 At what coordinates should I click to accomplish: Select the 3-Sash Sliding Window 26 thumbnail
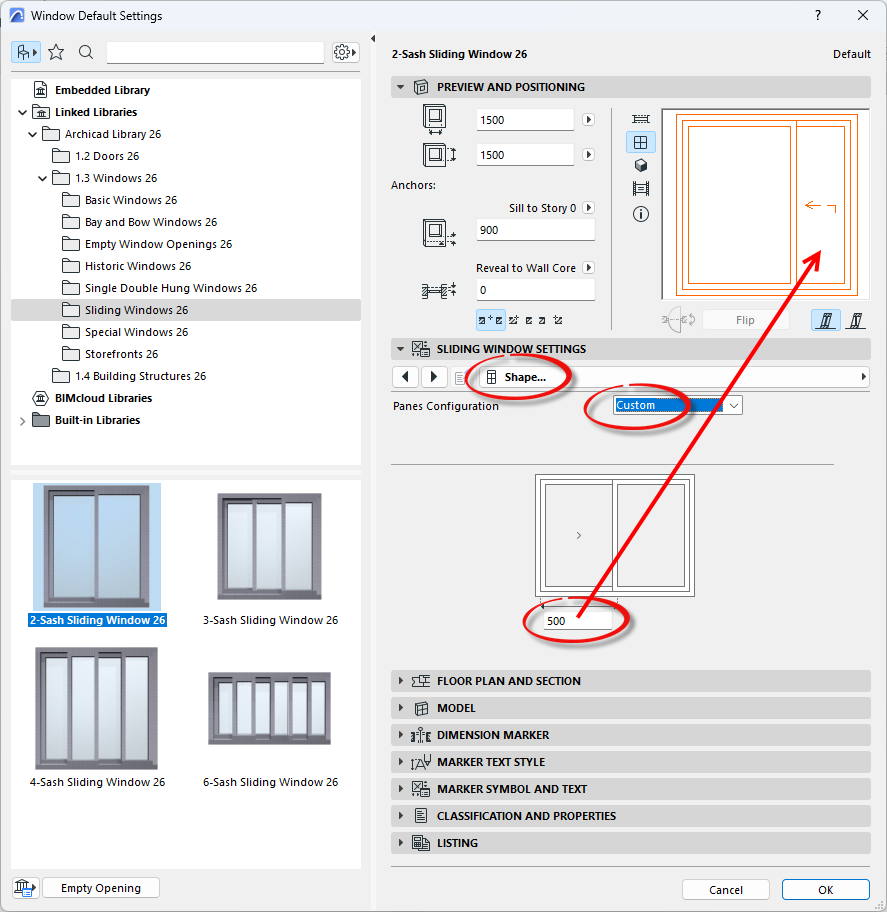tap(269, 547)
